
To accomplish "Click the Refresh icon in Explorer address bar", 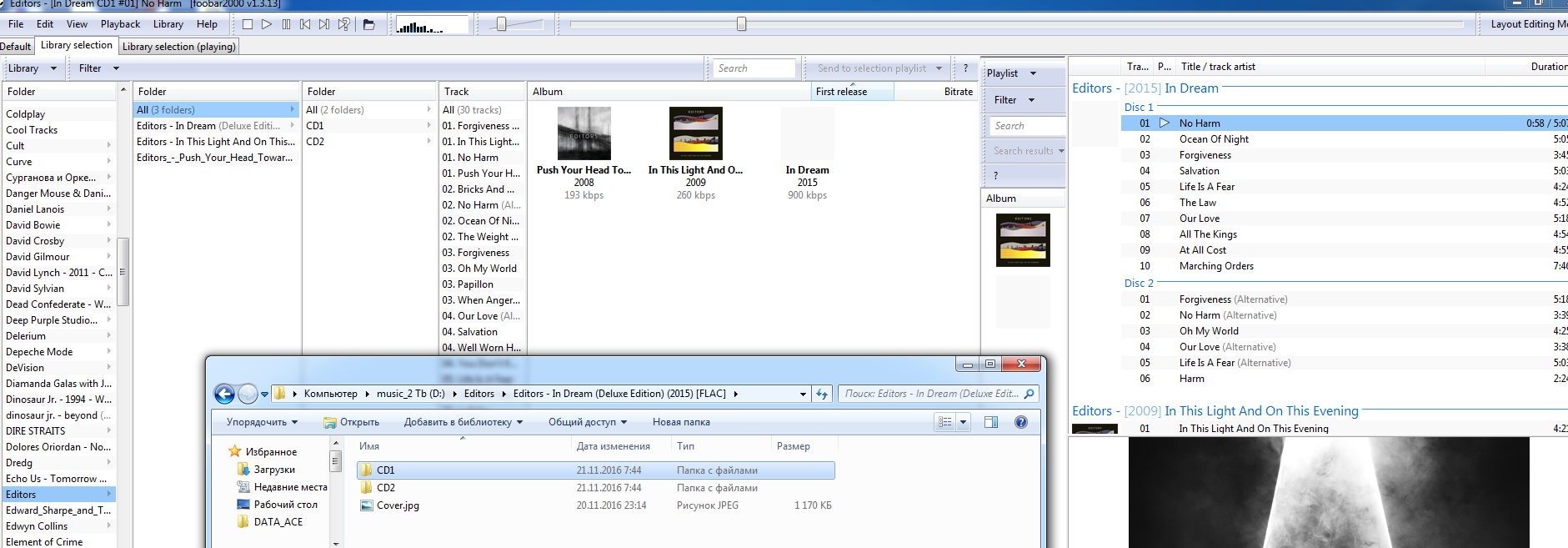I will point(823,394).
